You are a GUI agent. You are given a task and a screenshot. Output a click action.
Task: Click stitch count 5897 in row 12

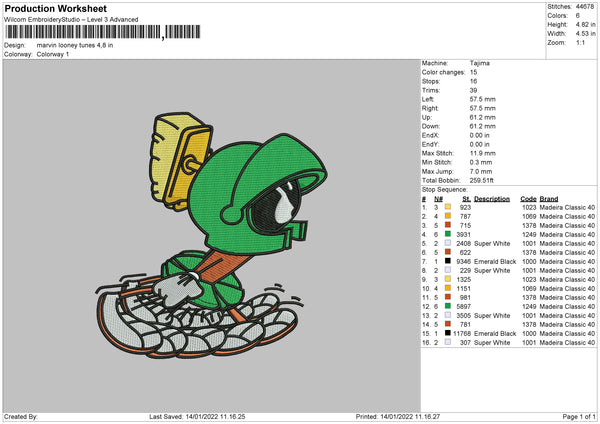pos(463,307)
